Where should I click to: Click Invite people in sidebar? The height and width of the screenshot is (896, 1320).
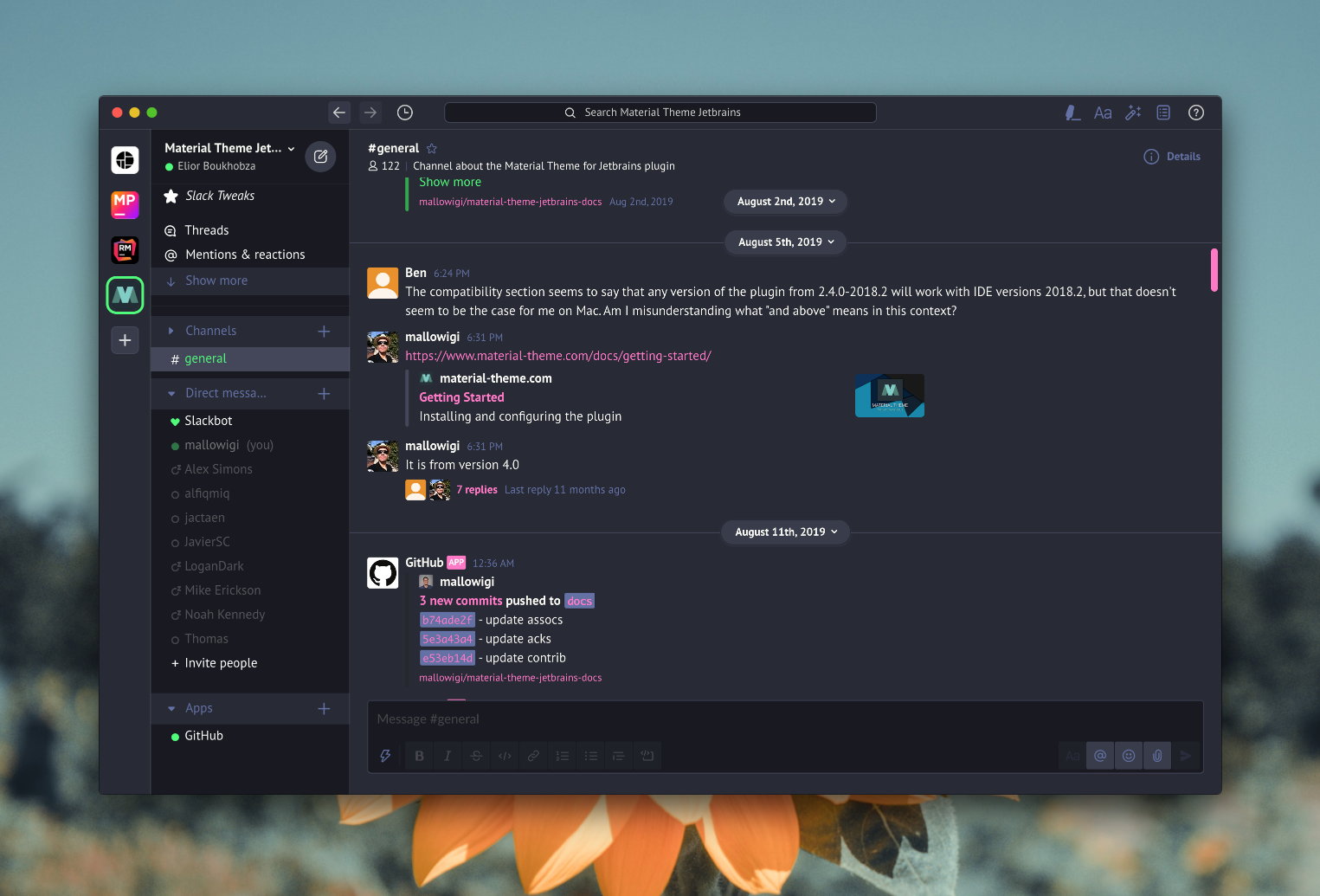tap(250, 663)
